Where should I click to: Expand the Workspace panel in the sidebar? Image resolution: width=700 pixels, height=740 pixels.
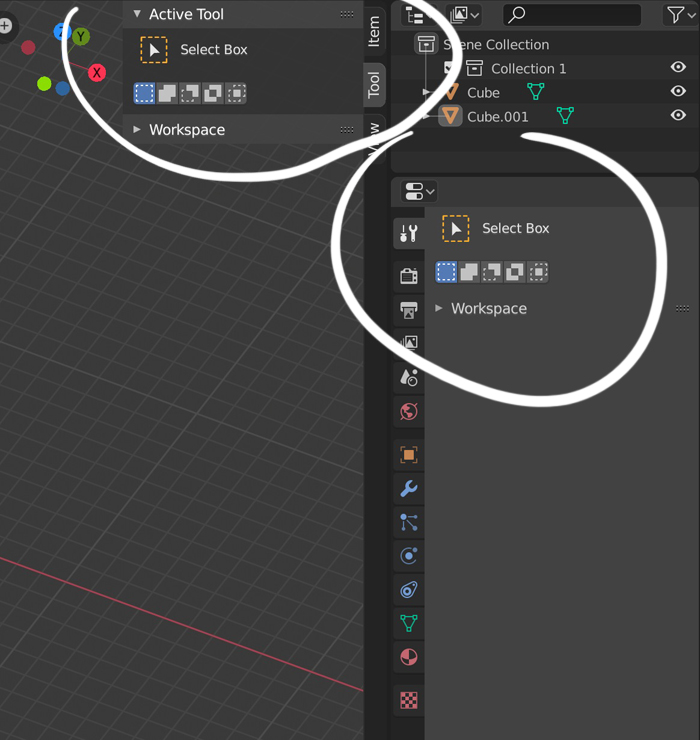click(137, 129)
